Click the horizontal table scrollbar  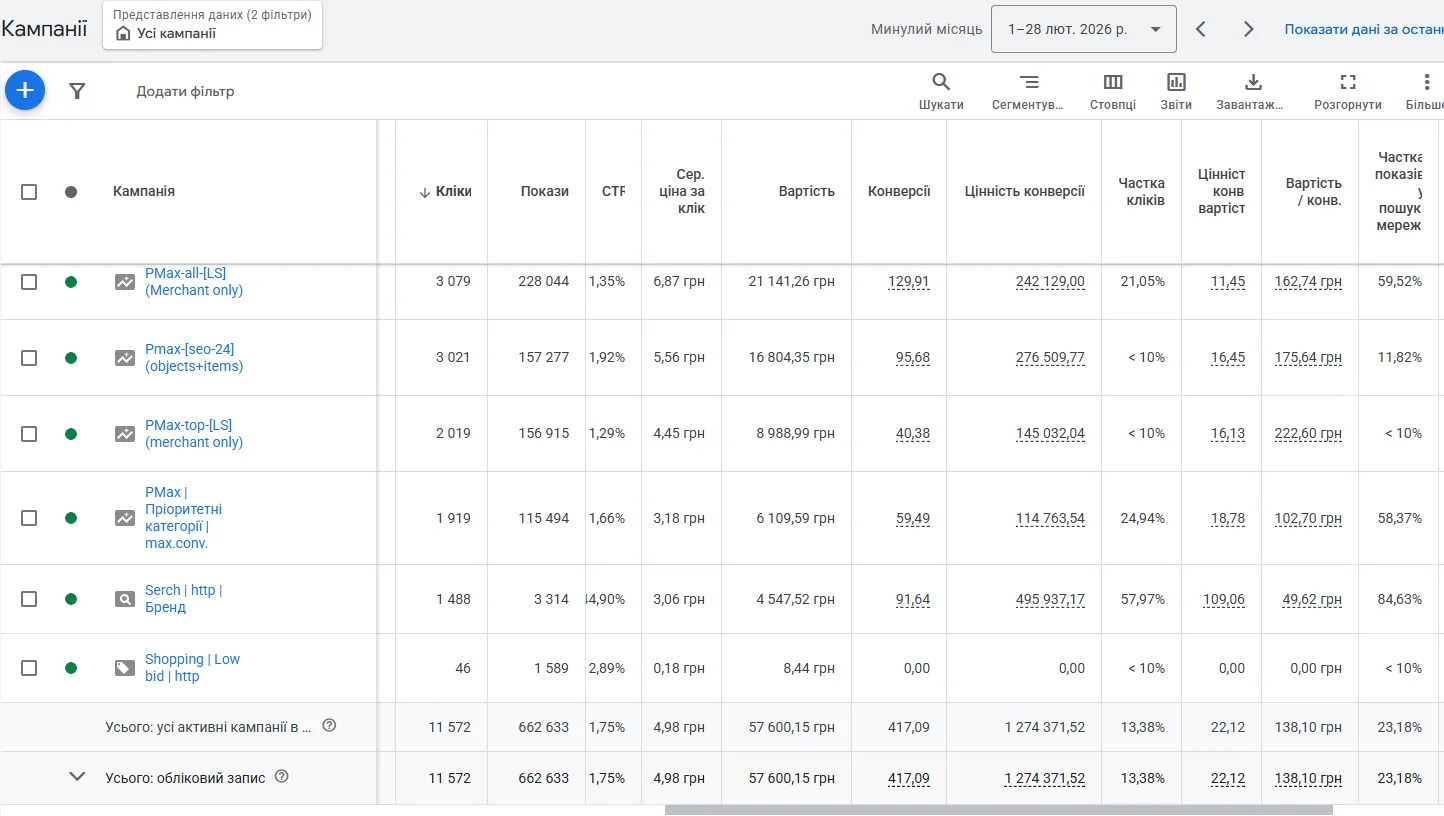click(998, 810)
